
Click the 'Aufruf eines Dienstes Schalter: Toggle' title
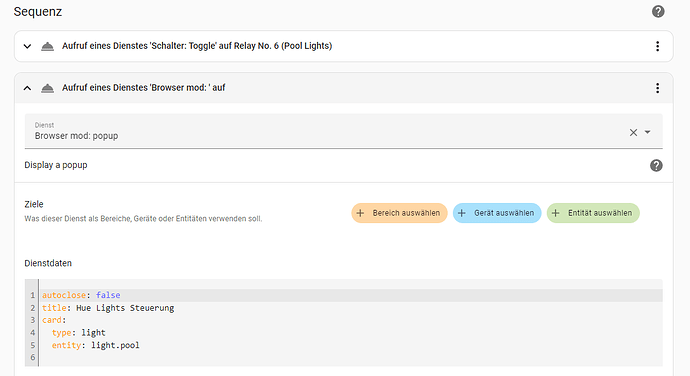pyautogui.click(x=197, y=46)
